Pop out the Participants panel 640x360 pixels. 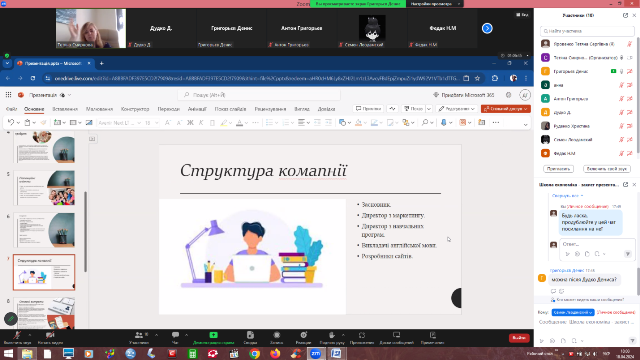click(625, 15)
